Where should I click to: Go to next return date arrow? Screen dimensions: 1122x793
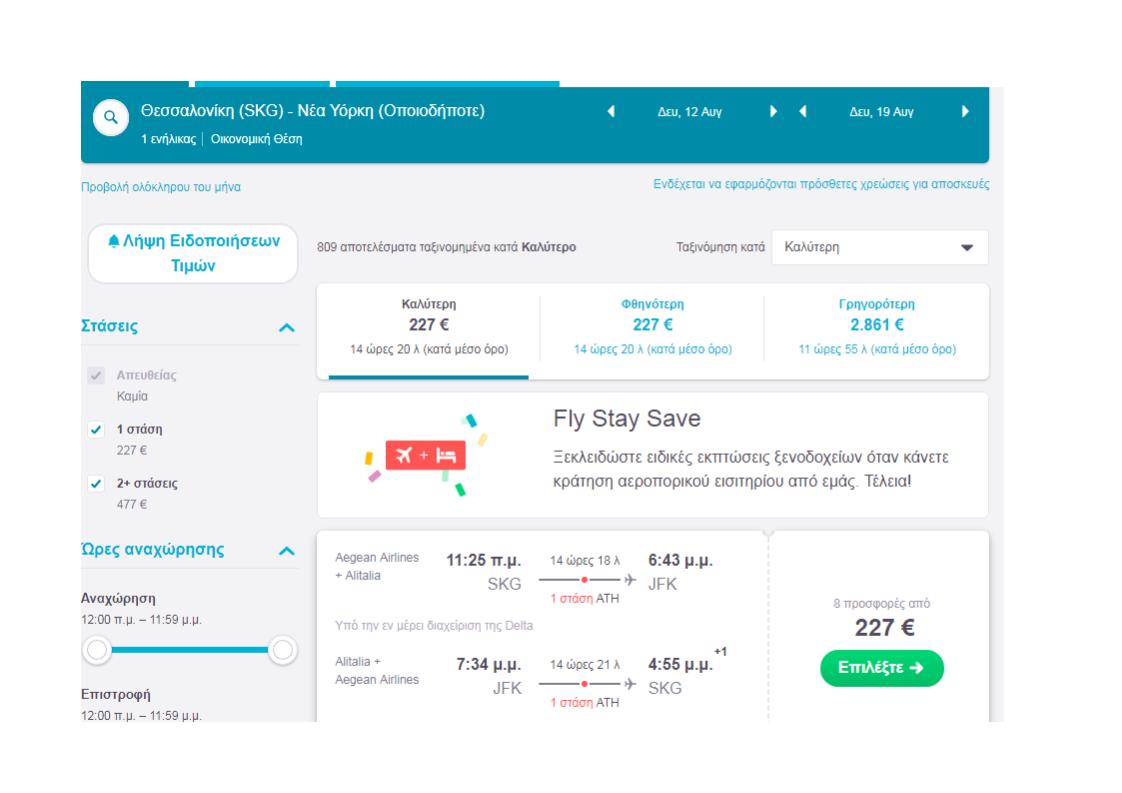pos(965,112)
